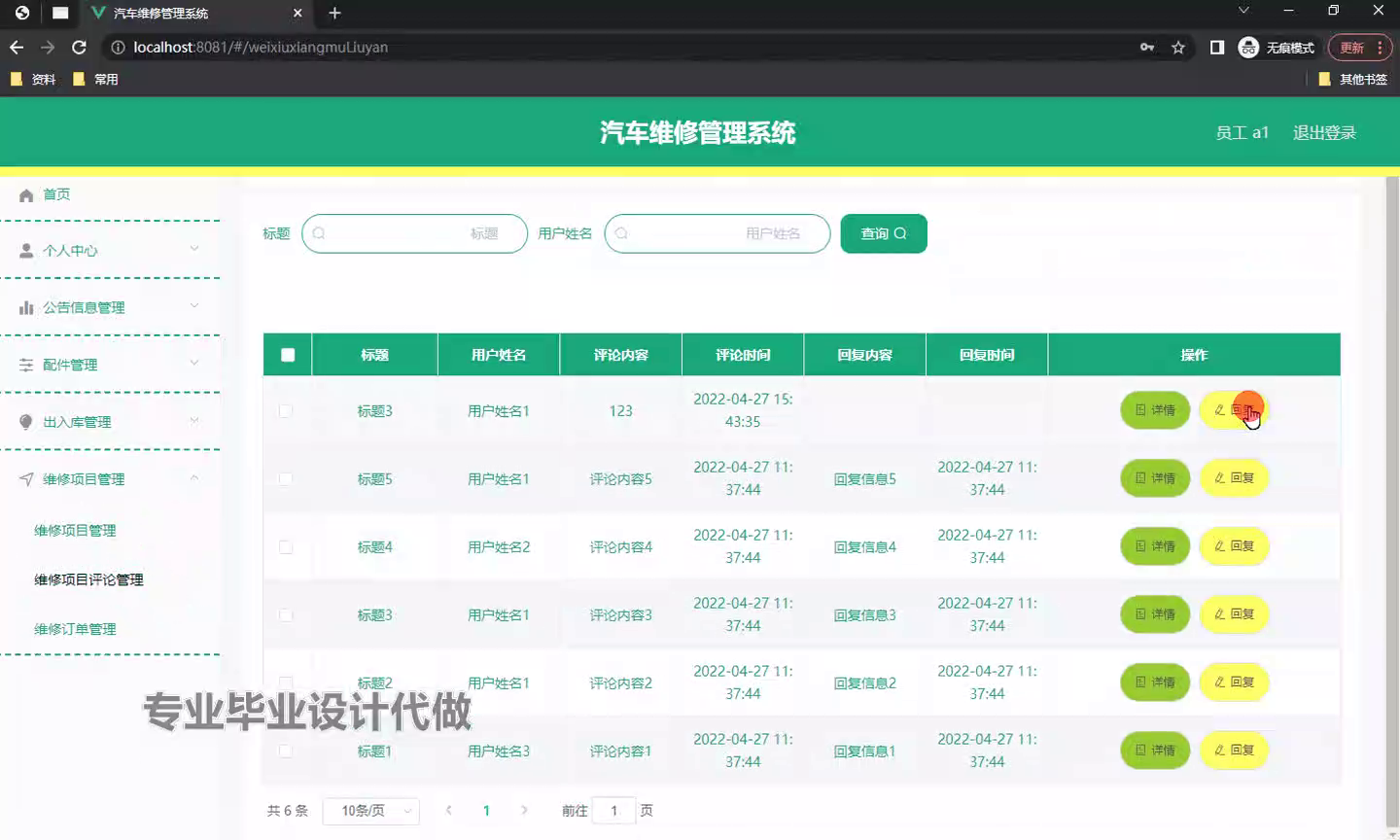Open 维修项目管理 submenu item
Screen dimensions: 1400x840
[x=75, y=531]
